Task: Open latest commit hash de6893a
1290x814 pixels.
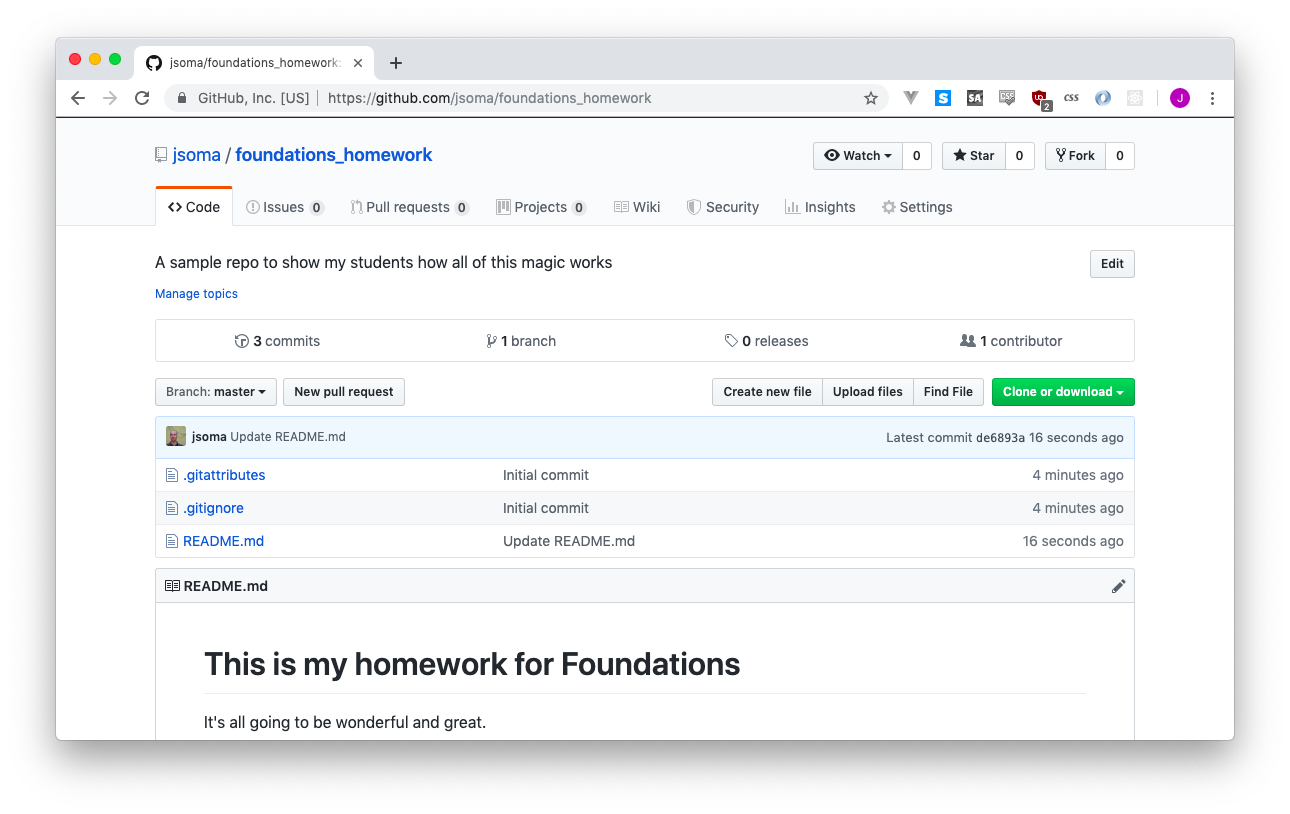Action: 1000,438
